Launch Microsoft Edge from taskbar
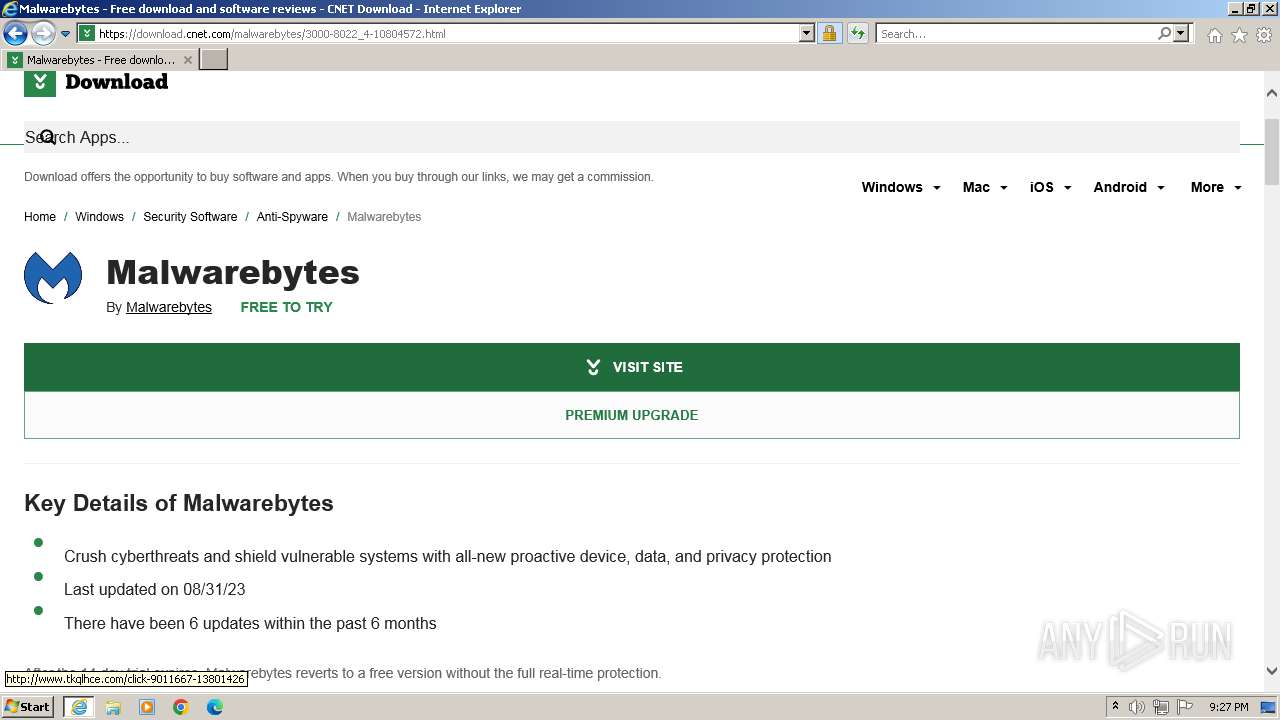 pos(215,707)
